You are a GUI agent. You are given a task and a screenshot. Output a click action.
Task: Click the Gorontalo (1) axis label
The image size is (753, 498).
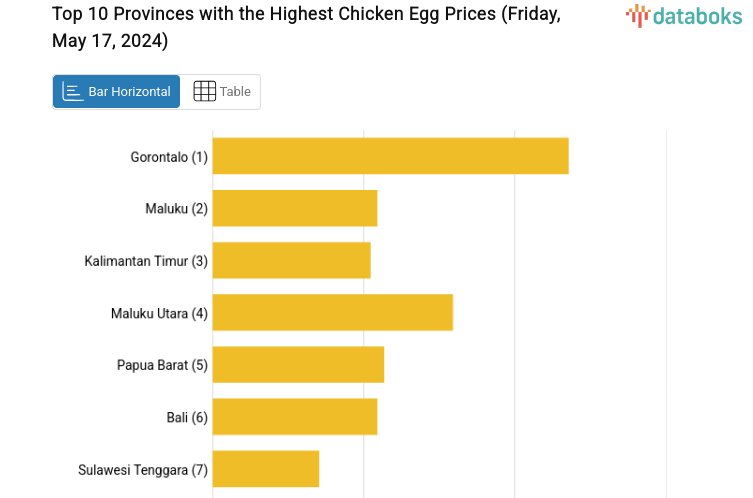(x=169, y=157)
